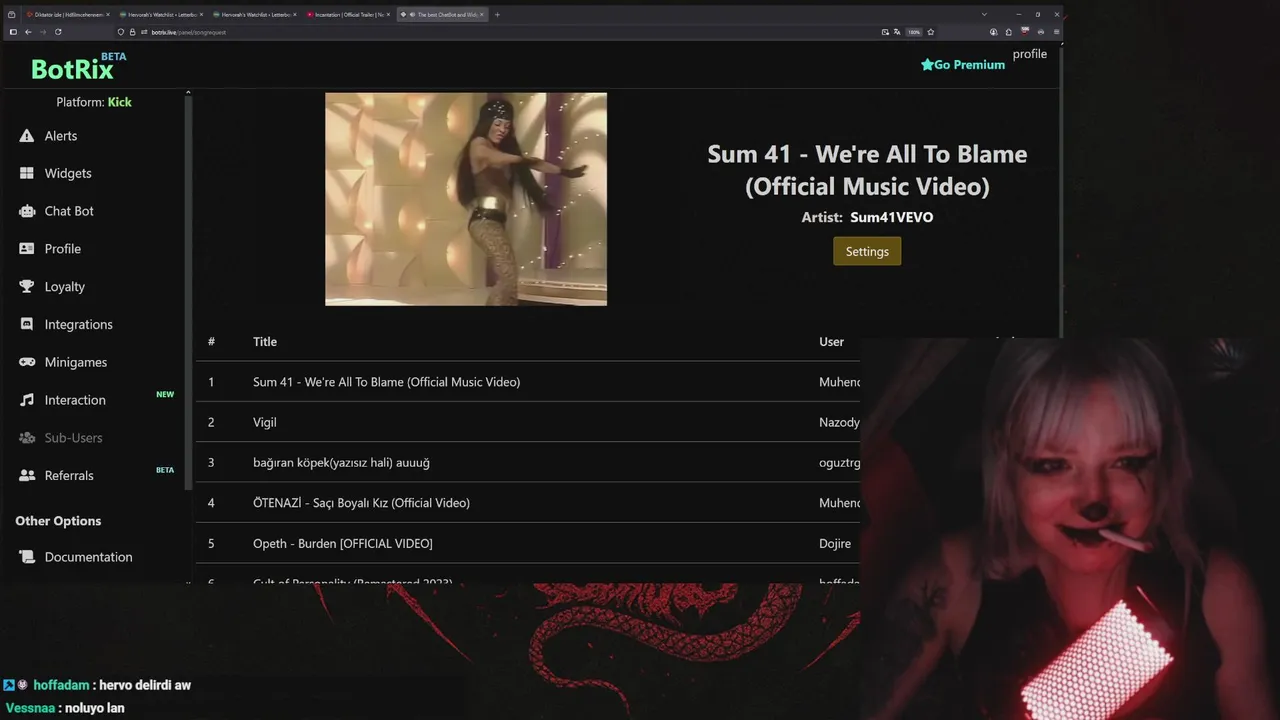Click the Documentation book icon

click(x=27, y=557)
